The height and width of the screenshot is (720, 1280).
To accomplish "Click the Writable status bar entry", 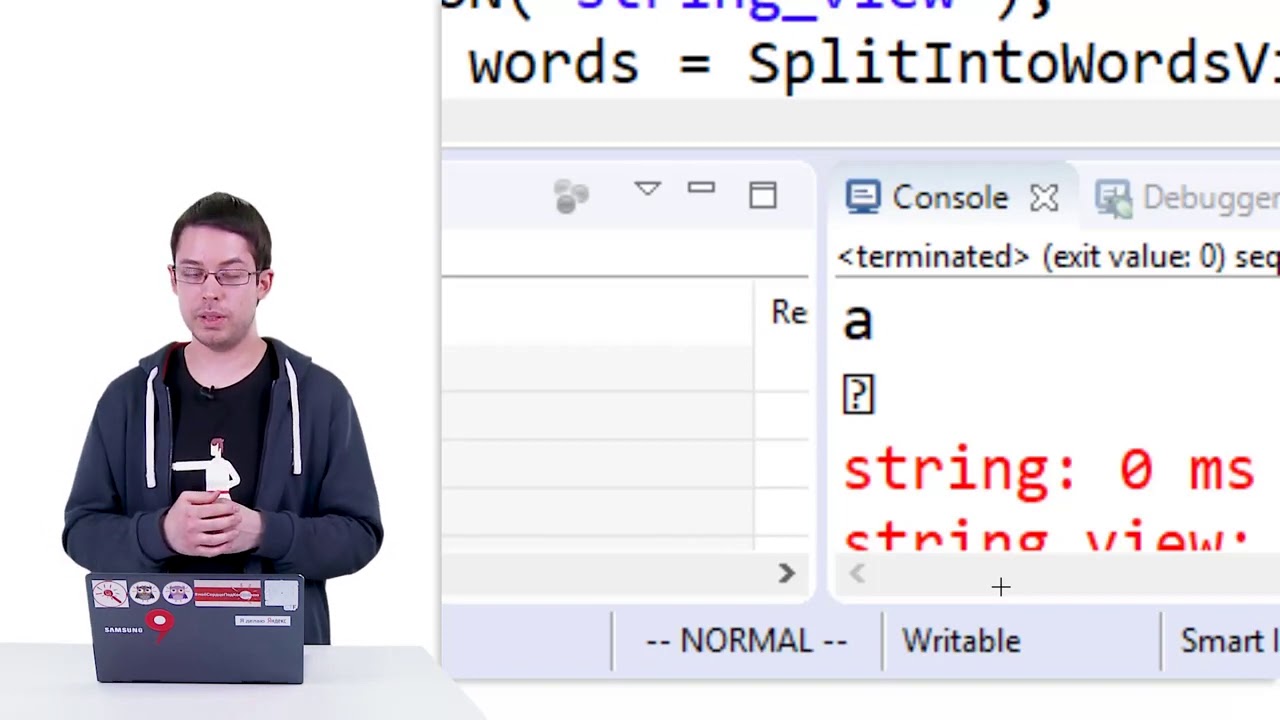I will click(961, 641).
